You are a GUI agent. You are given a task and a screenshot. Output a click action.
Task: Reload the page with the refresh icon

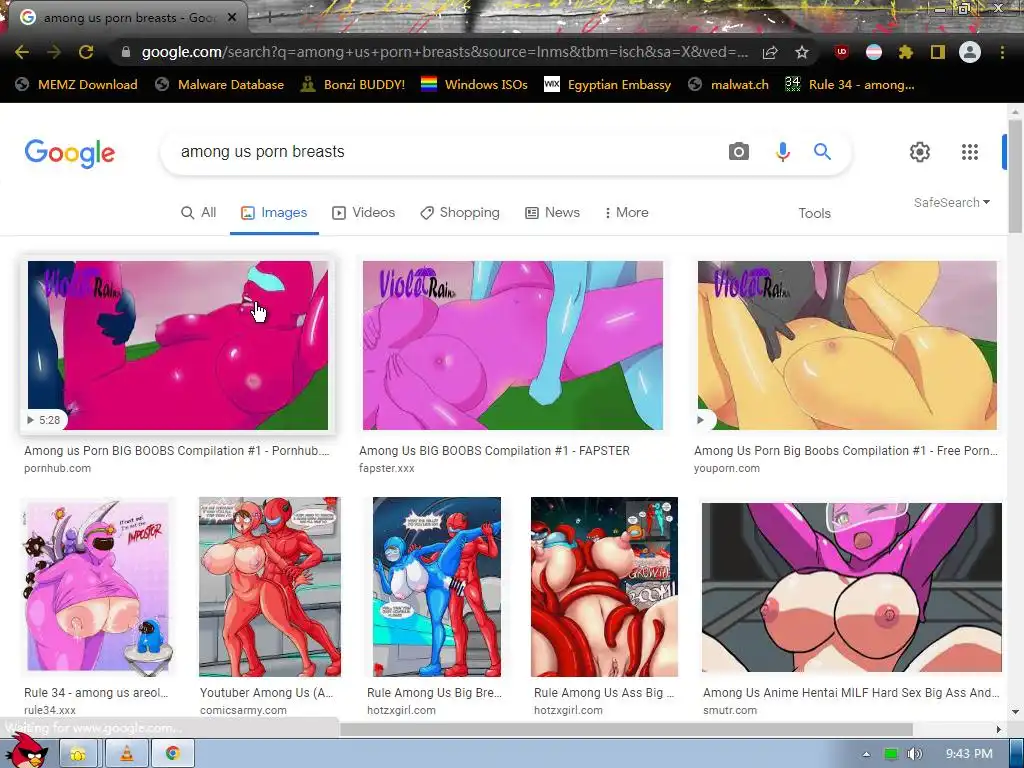pos(86,52)
